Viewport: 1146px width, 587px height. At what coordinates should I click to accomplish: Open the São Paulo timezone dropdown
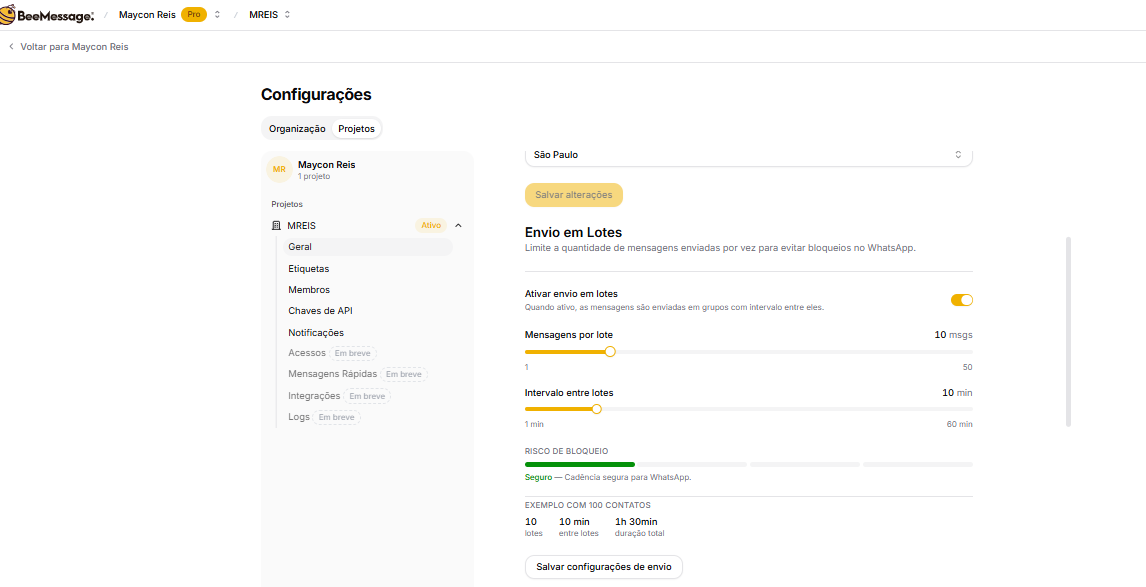click(748, 155)
